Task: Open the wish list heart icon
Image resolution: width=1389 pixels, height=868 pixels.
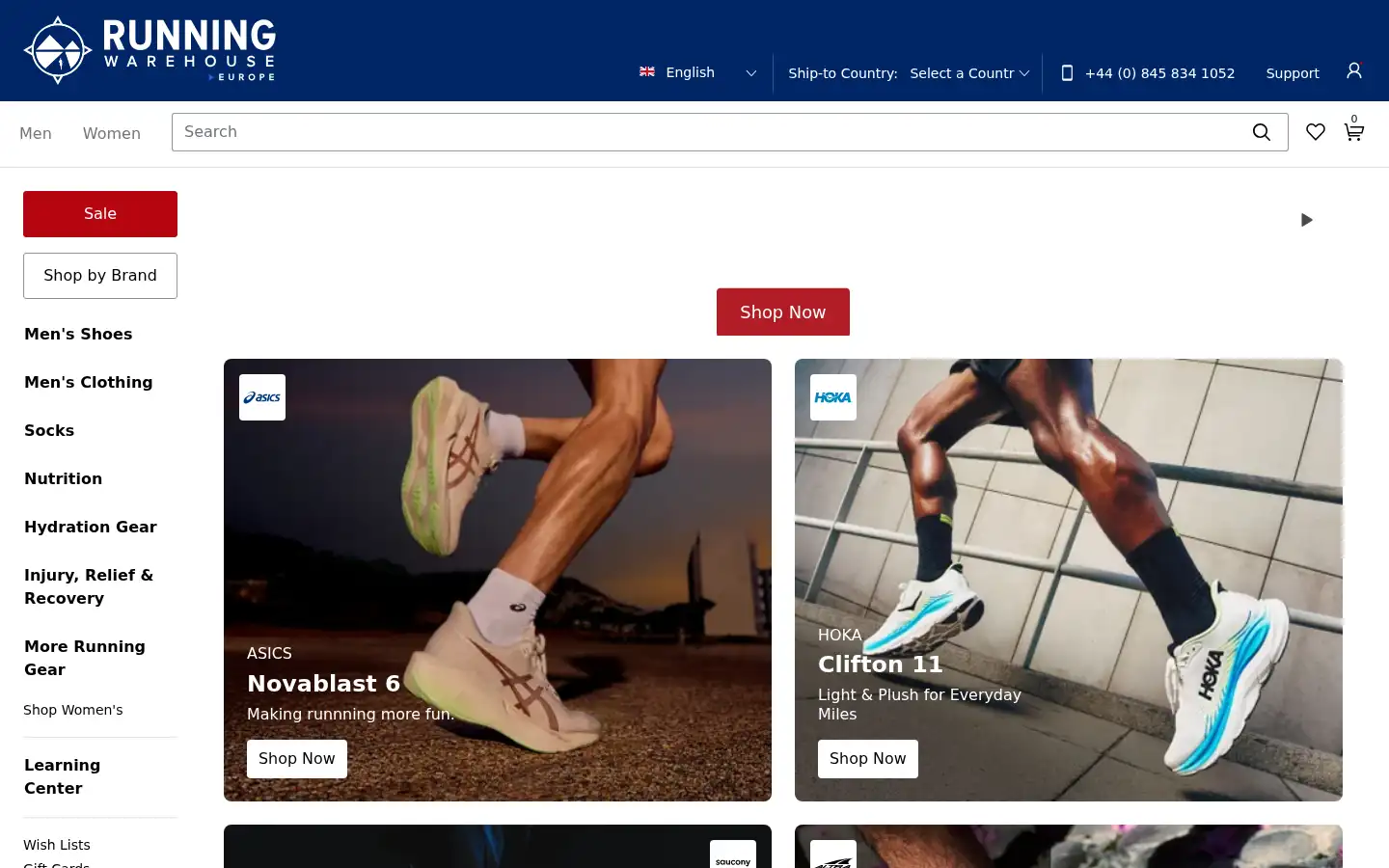Action: [x=1316, y=132]
